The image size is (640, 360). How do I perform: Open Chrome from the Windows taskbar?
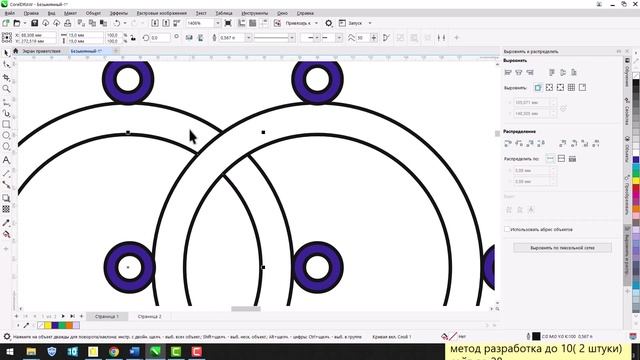click(x=114, y=351)
